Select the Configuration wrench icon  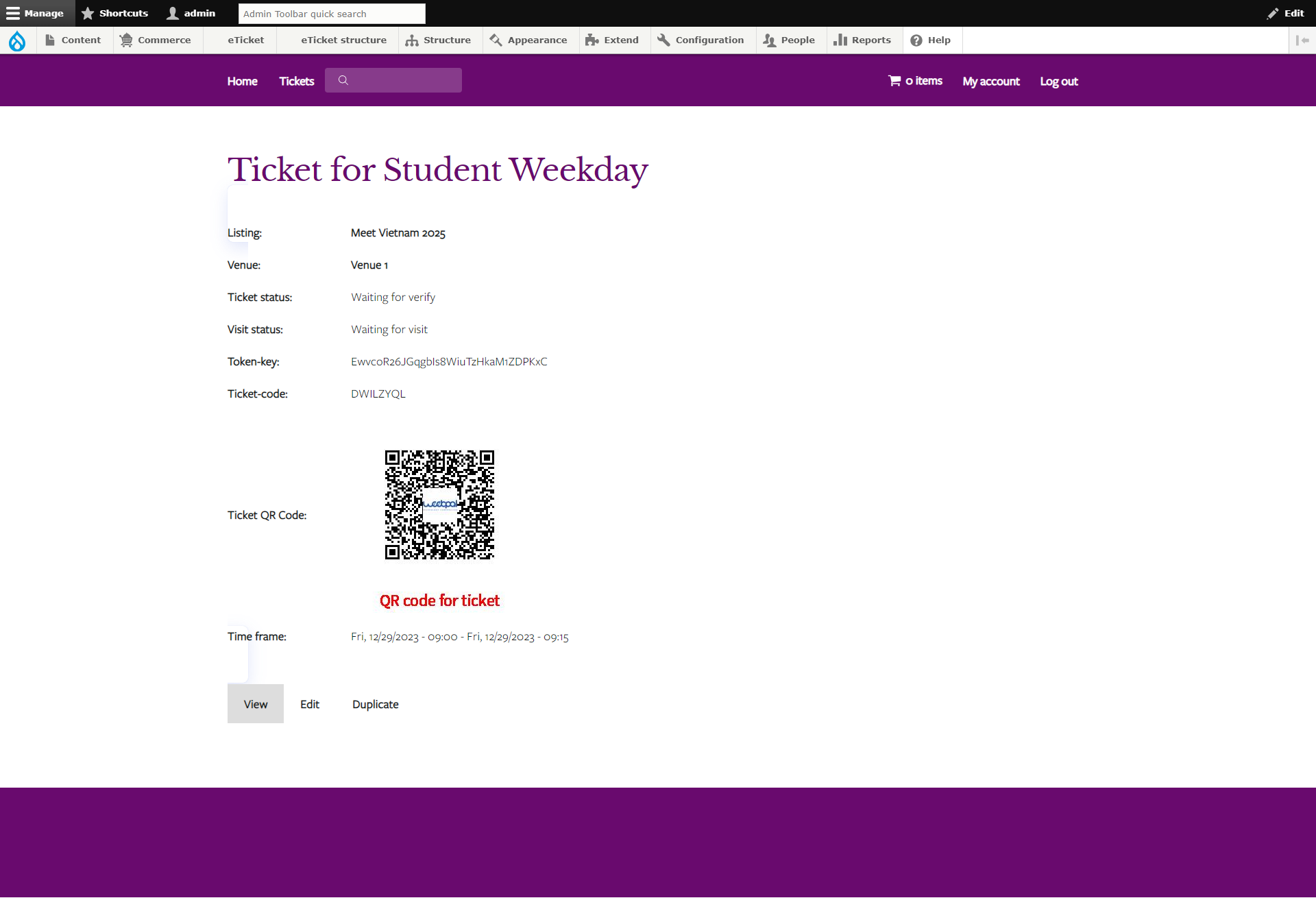(663, 40)
